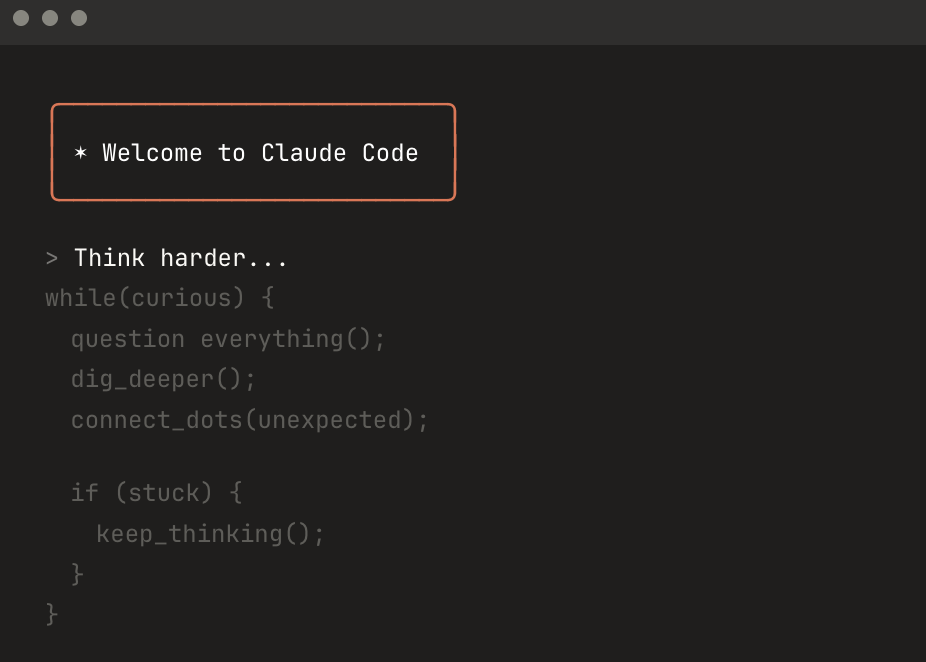The width and height of the screenshot is (926, 662).
Task: Click the "unexpected" argument in connect_dots
Action: pos(329,420)
